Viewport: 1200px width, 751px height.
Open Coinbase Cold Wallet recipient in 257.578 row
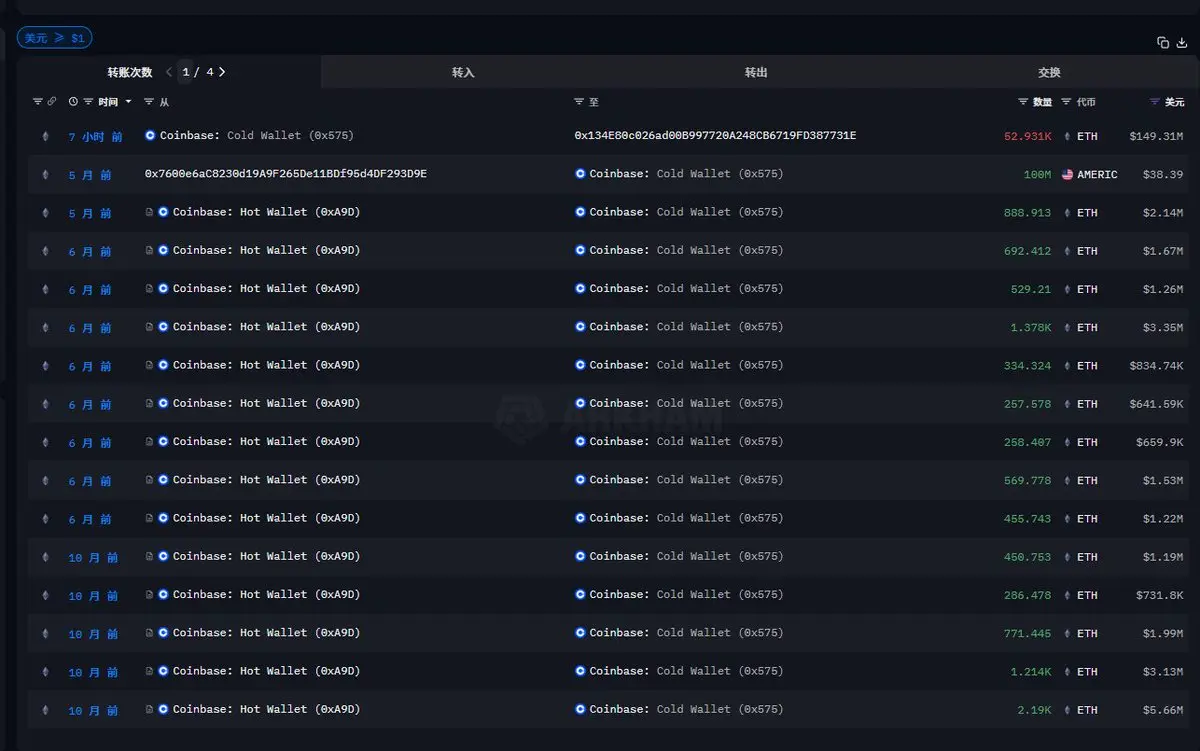click(x=687, y=403)
